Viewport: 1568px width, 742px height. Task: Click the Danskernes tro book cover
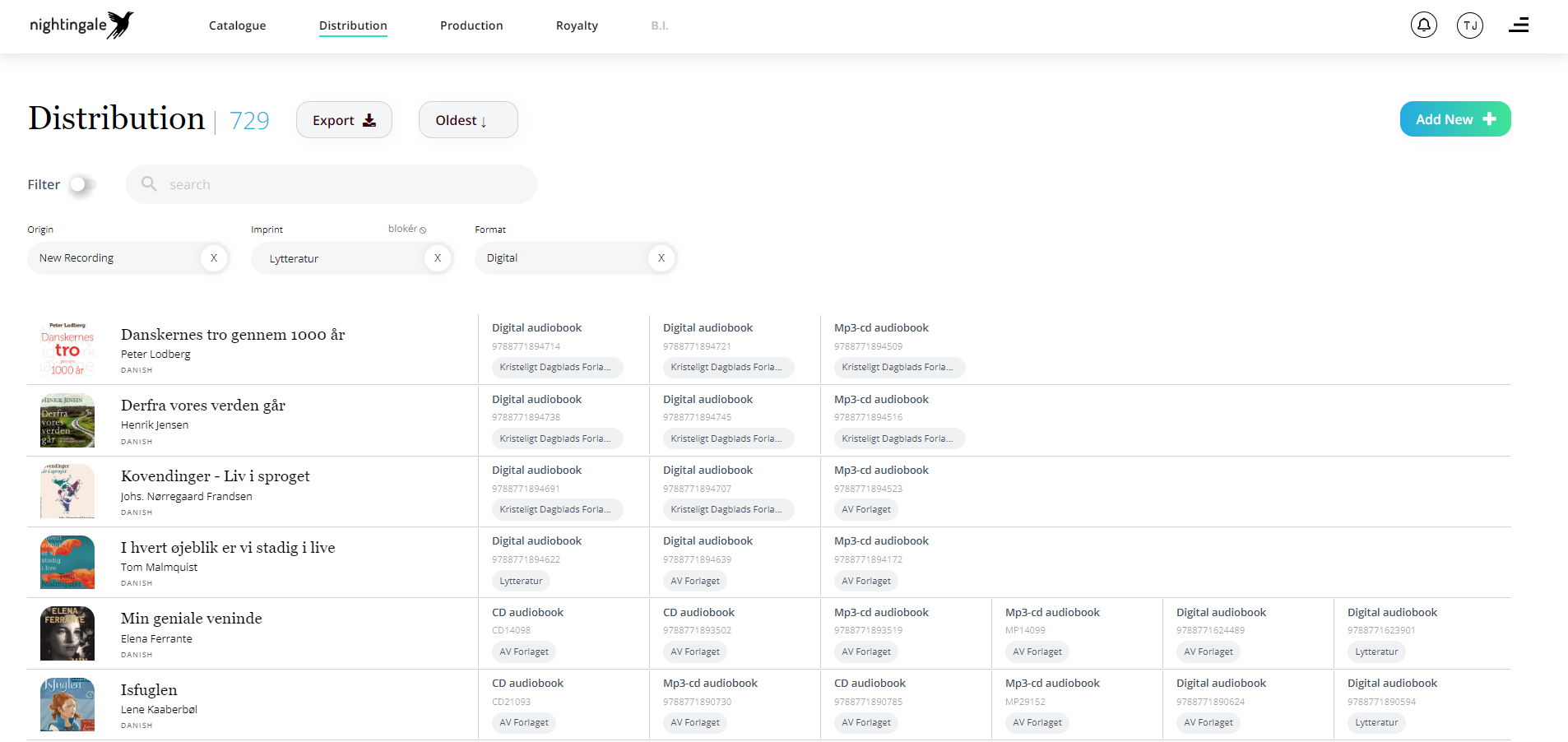point(67,349)
